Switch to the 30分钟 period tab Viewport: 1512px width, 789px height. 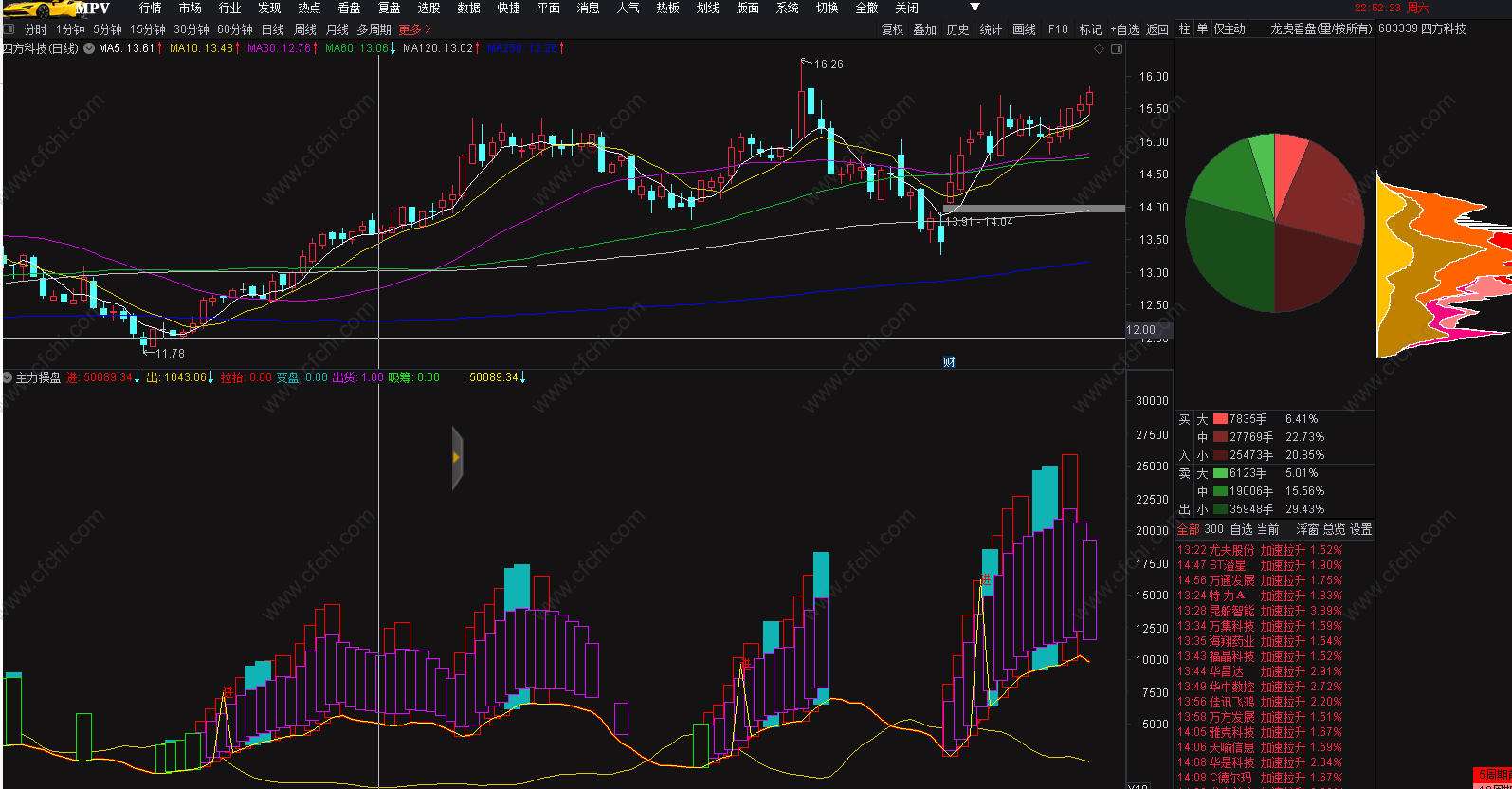(191, 29)
